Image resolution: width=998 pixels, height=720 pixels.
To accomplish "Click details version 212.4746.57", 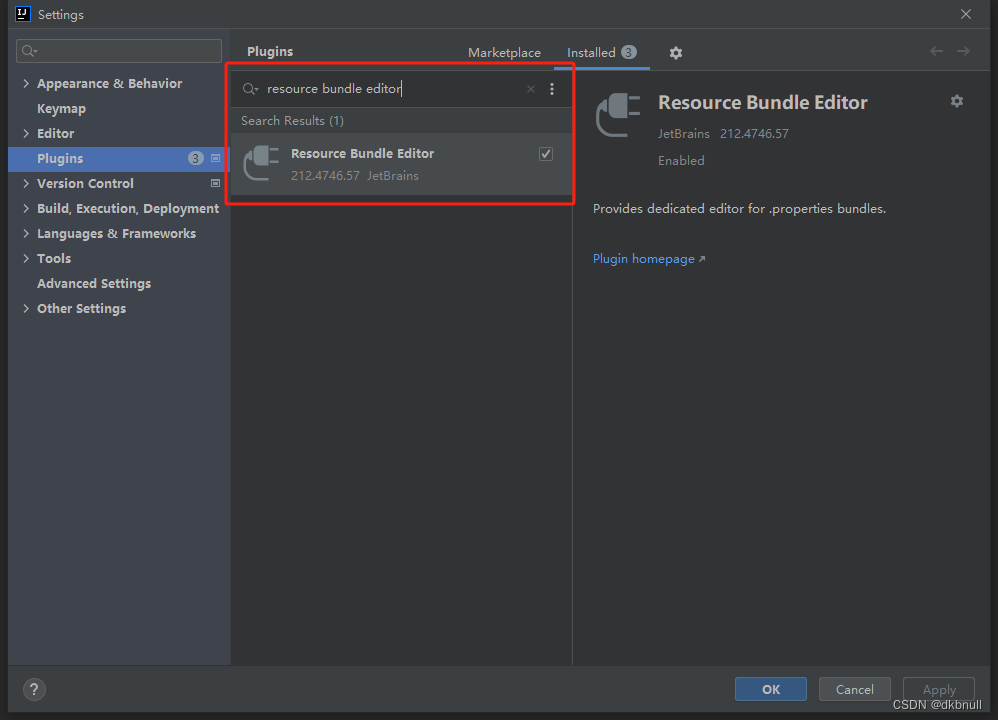I will click(x=754, y=134).
